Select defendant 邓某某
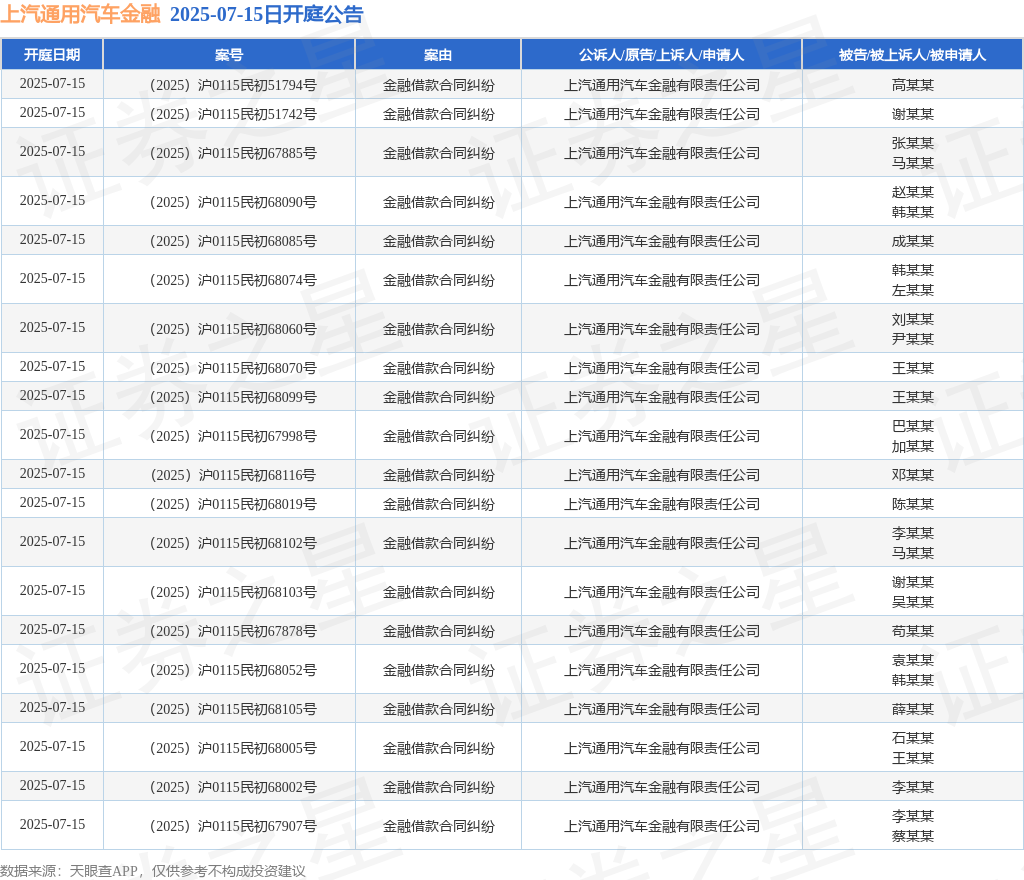 (x=913, y=475)
